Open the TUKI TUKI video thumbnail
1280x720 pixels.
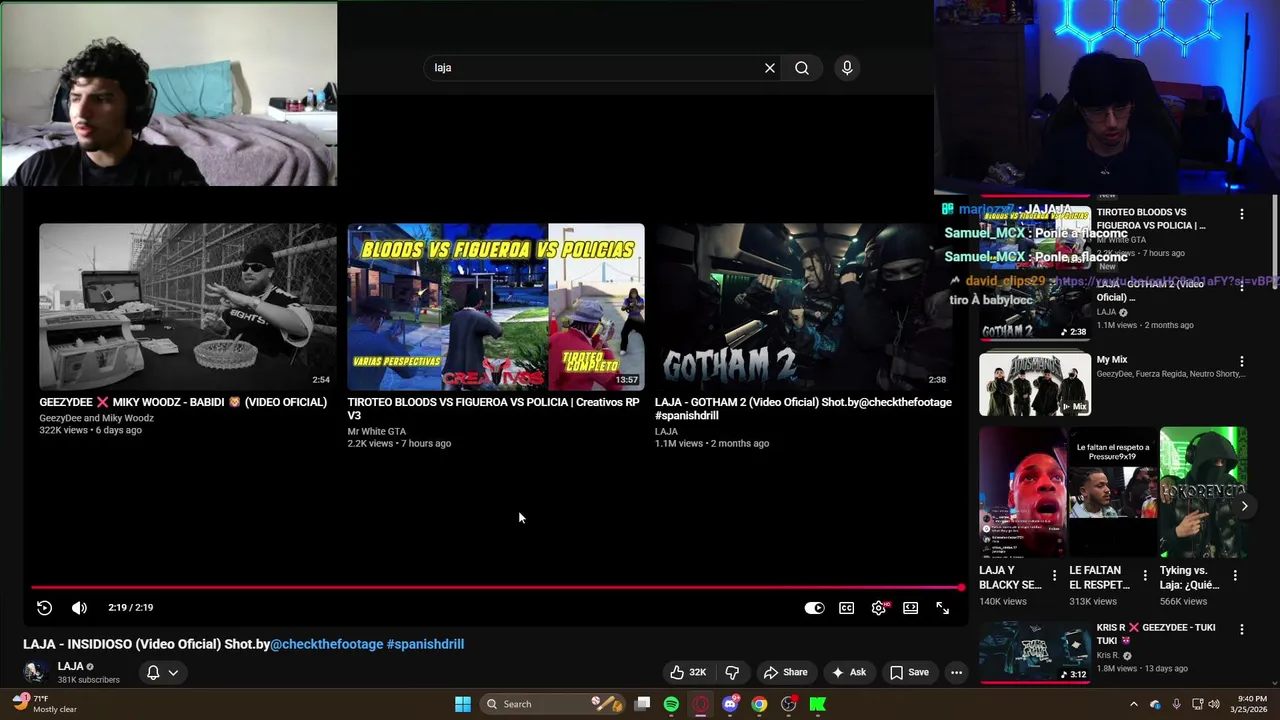1035,652
